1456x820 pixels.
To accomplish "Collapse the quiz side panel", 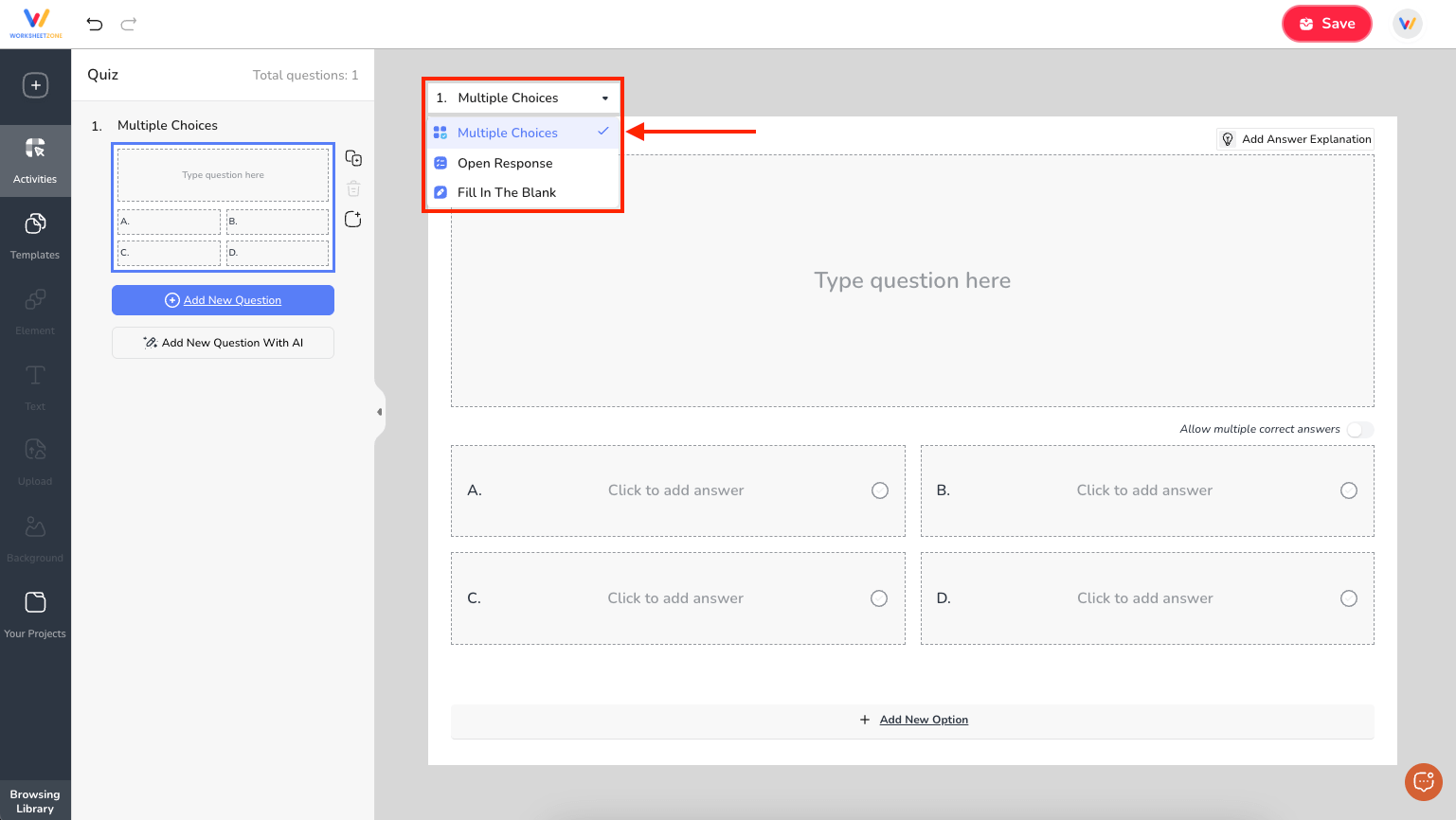I will pyautogui.click(x=380, y=411).
